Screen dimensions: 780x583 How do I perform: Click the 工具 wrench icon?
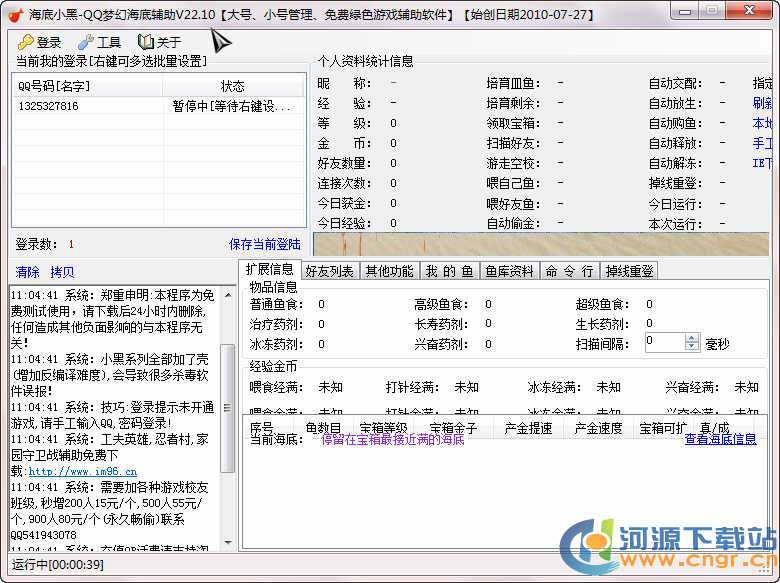[85, 42]
